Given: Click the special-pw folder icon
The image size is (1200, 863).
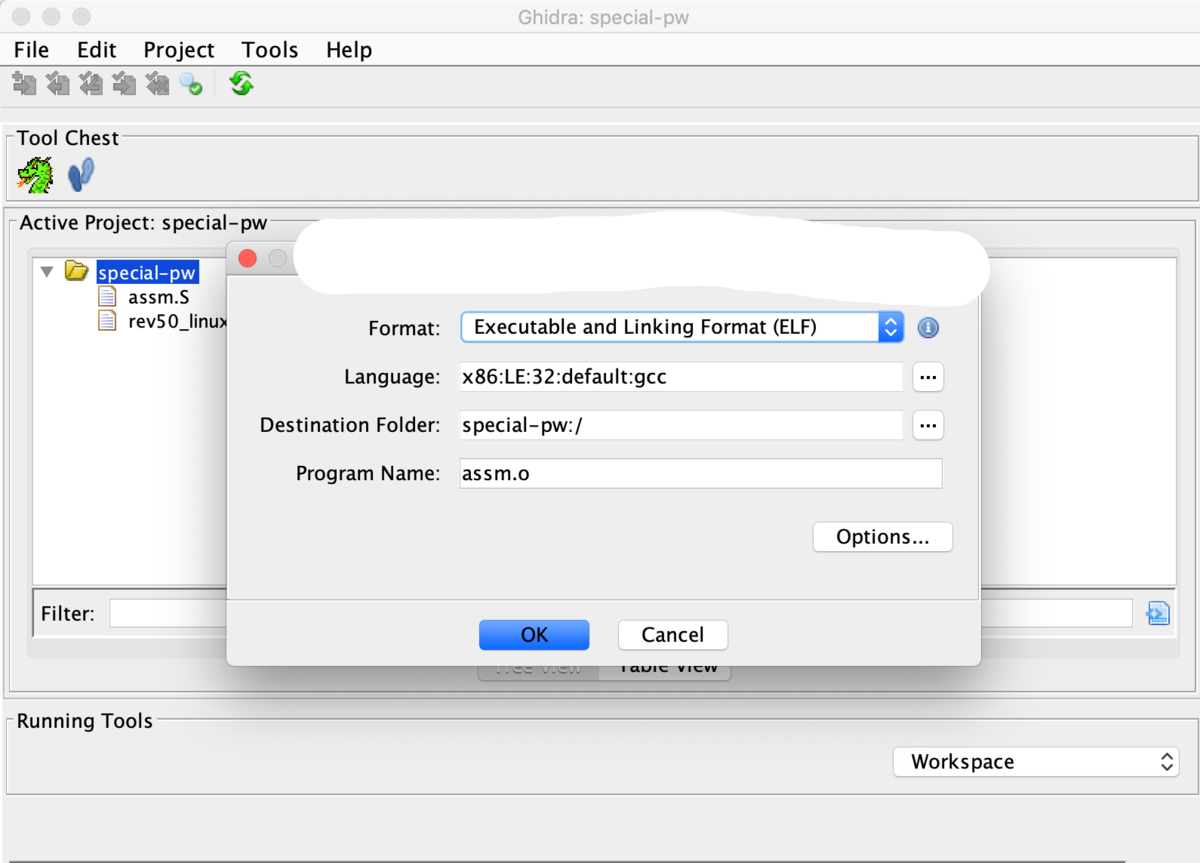Looking at the screenshot, I should click(x=76, y=271).
